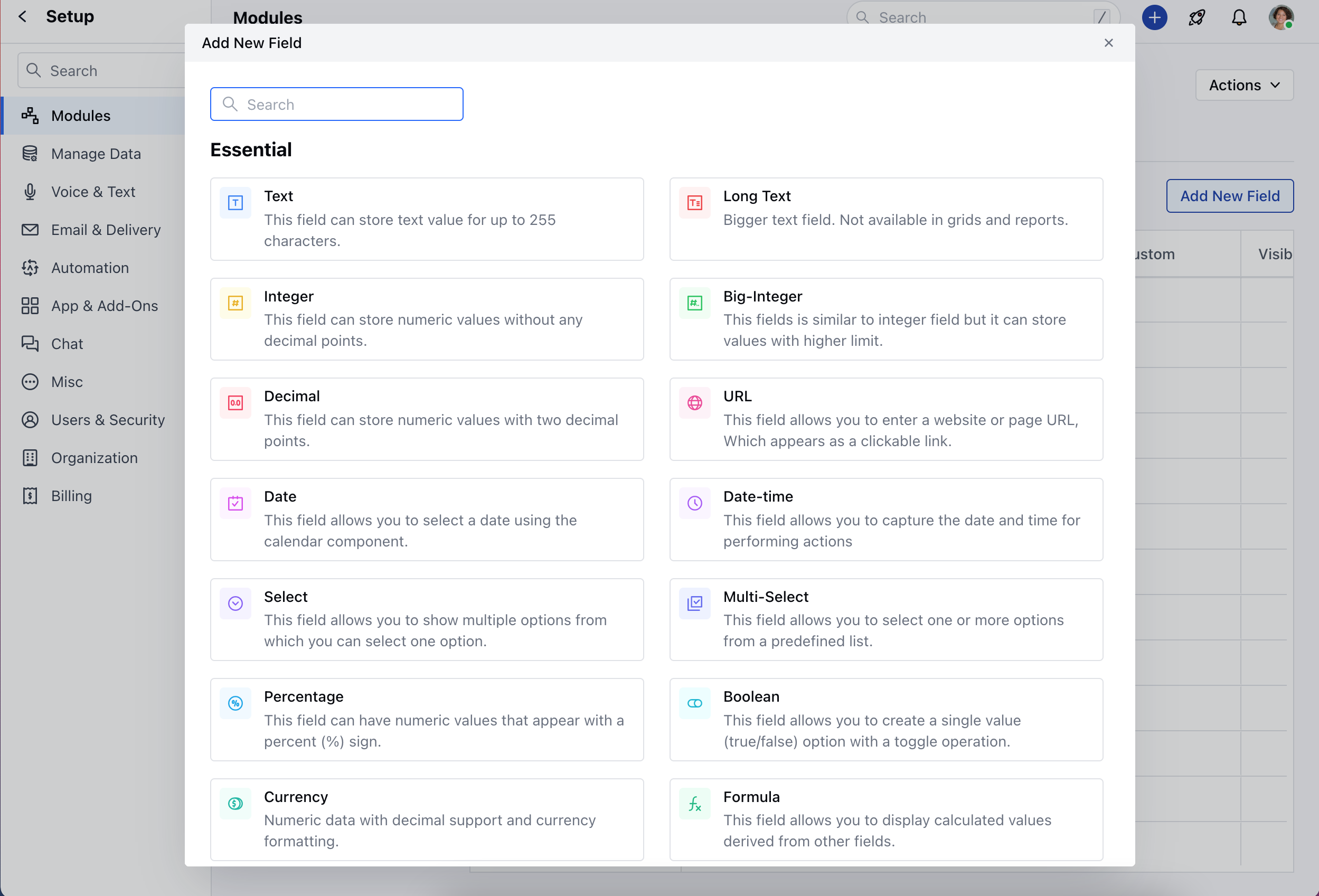Select the Currency field icon

[235, 804]
